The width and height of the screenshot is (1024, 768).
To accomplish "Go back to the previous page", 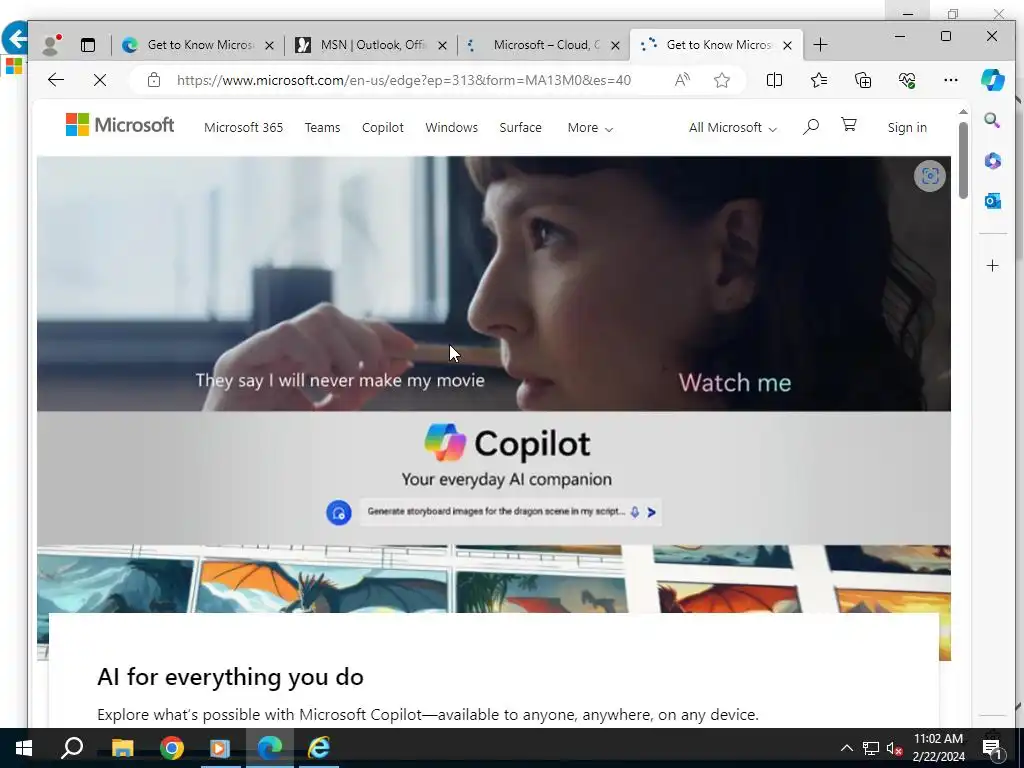I will coord(56,80).
